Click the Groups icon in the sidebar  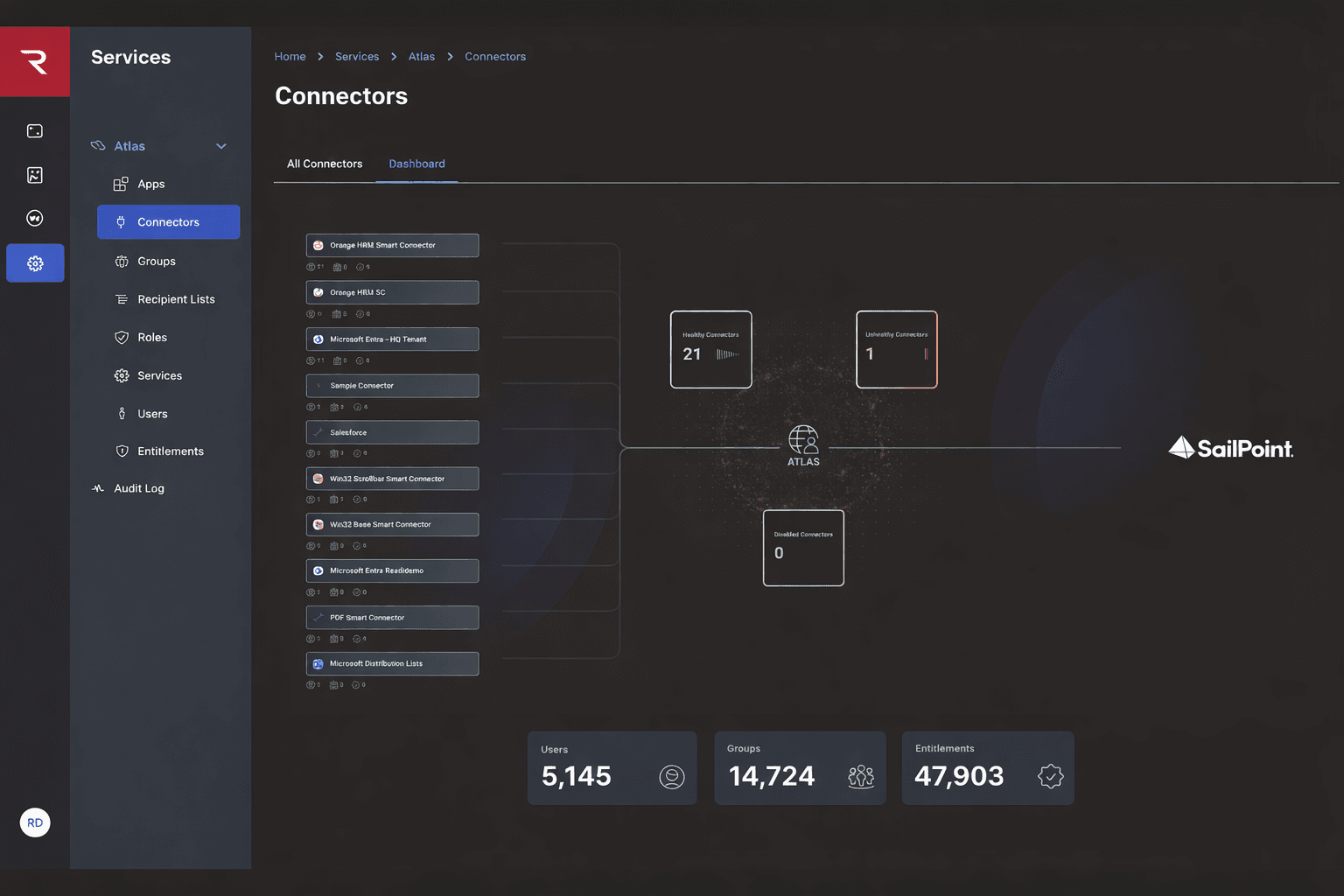[x=120, y=261]
